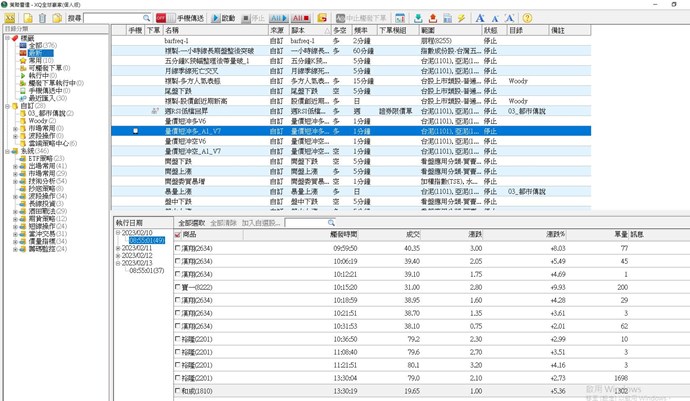Tick the checkbox for 和成(1810)
Image resolution: width=690 pixels, height=401 pixels.
(x=178, y=391)
